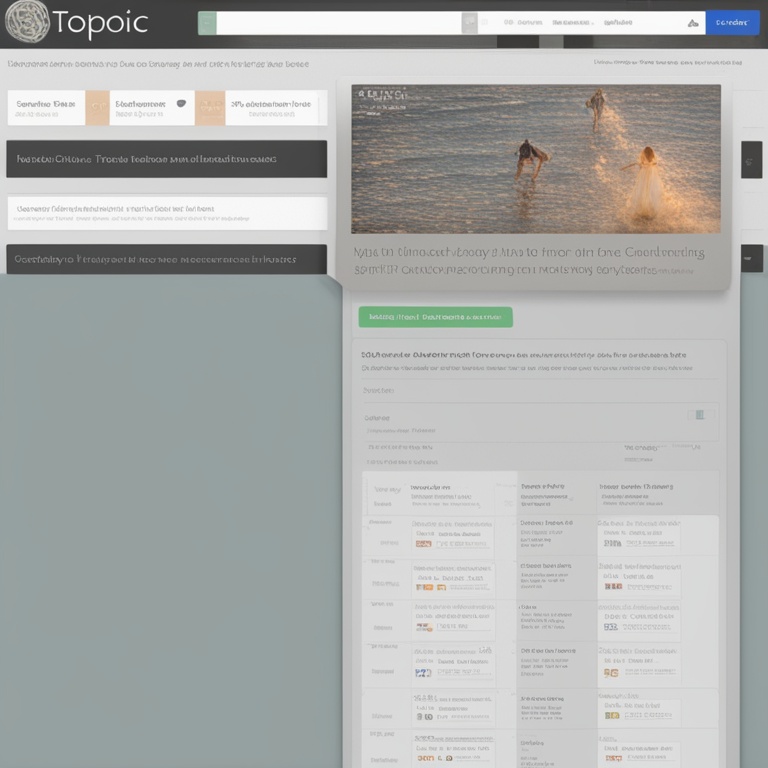Open the beach photo with people wading

pos(535,159)
